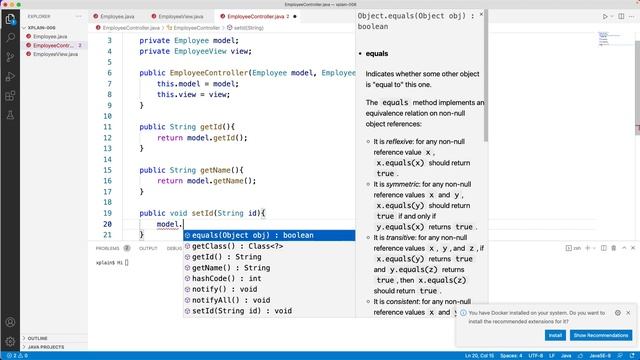The width and height of the screenshot is (640, 360).
Task: Maximize the panel with up chevron
Action: (624, 248)
